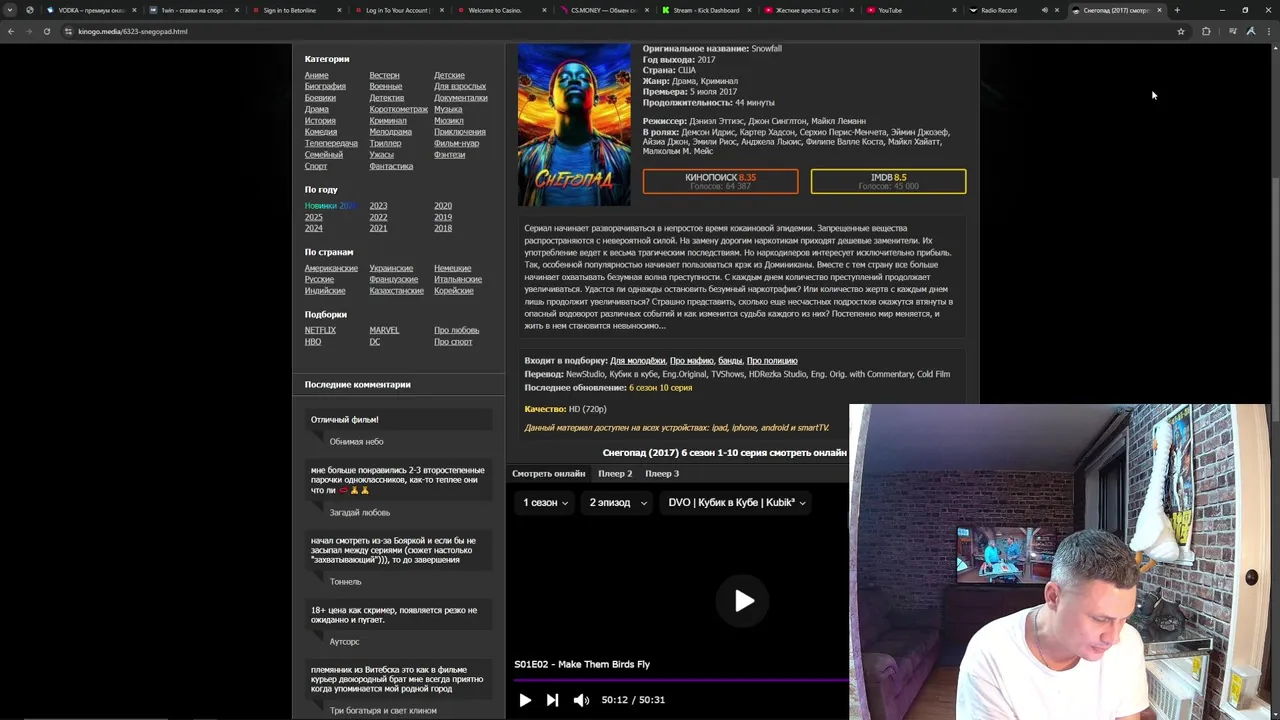Open the '2 эпизод' episode dropdown
This screenshot has height=720, width=1280.
click(617, 503)
